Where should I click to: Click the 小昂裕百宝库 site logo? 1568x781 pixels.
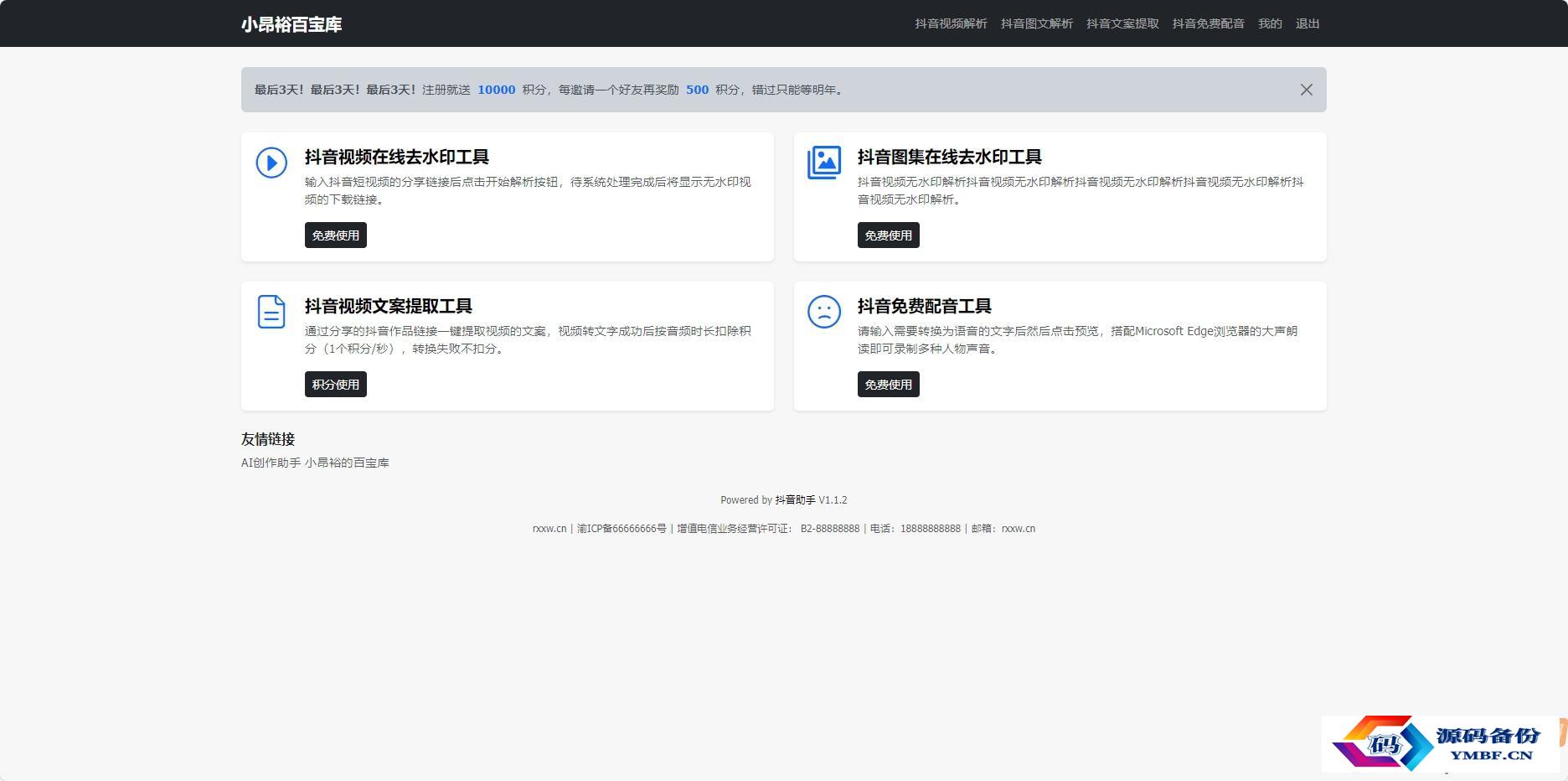[291, 24]
